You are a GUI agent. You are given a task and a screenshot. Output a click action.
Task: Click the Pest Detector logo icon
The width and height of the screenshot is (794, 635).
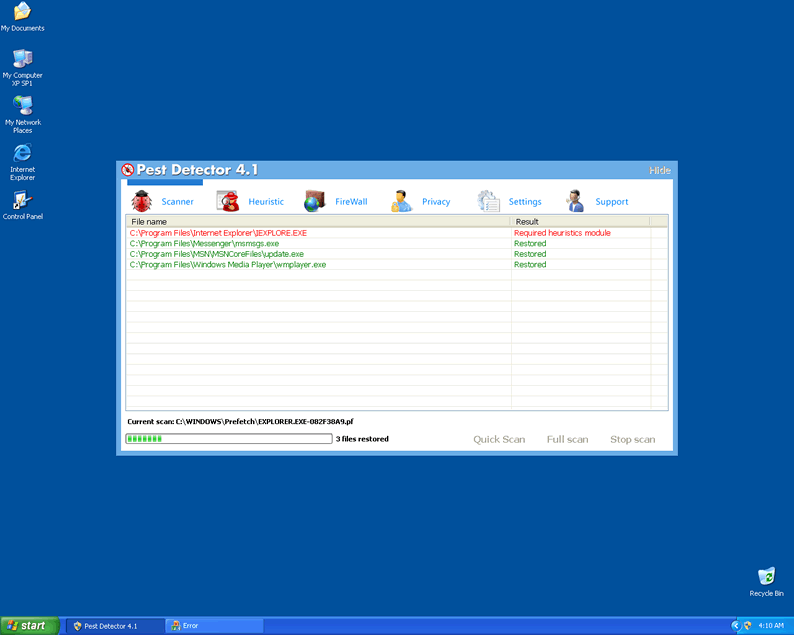(x=127, y=170)
